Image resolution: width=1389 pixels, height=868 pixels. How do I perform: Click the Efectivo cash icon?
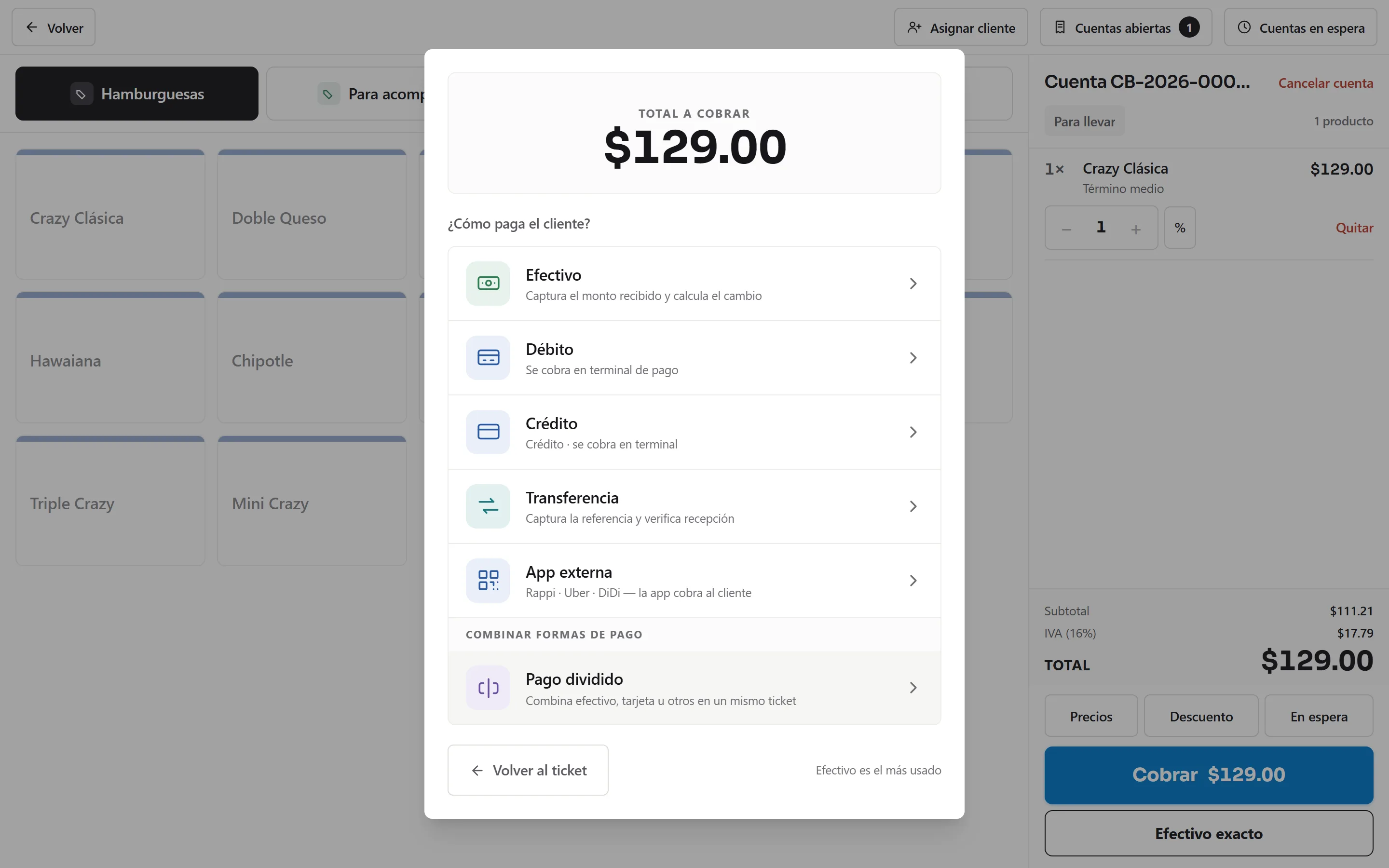click(488, 284)
